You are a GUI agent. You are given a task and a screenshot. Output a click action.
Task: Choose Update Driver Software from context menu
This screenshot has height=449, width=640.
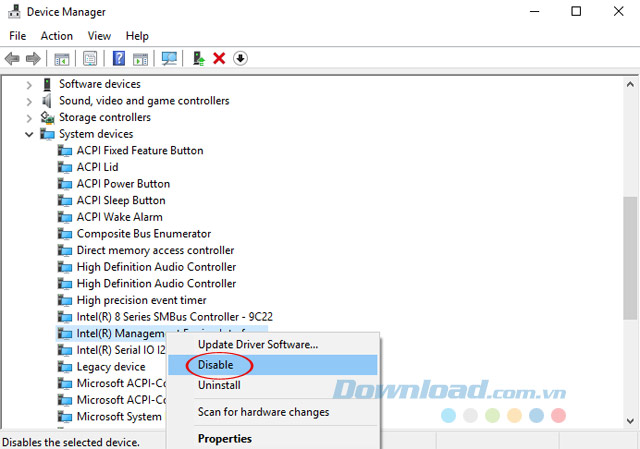pos(273,345)
